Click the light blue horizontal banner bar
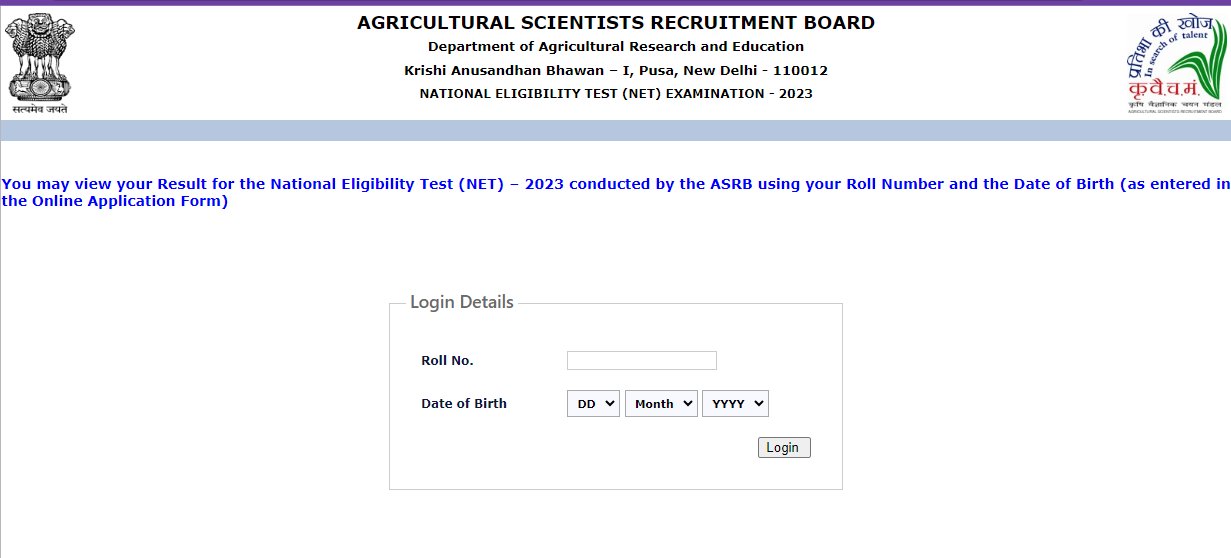 click(x=615, y=131)
